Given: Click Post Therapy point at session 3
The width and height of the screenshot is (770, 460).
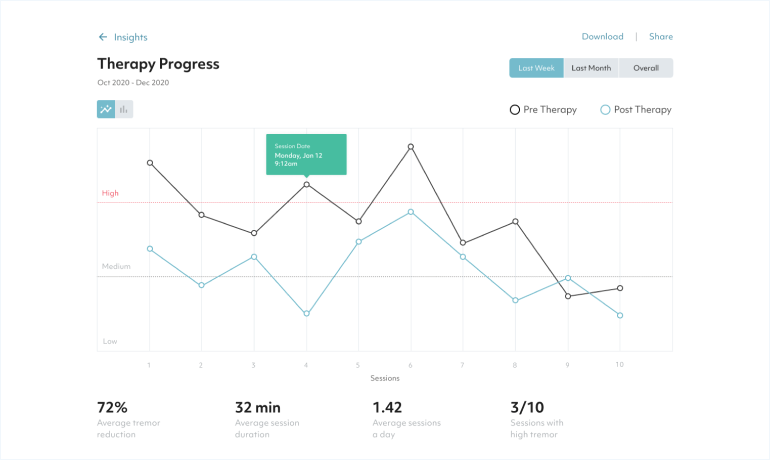Looking at the screenshot, I should click(254, 257).
